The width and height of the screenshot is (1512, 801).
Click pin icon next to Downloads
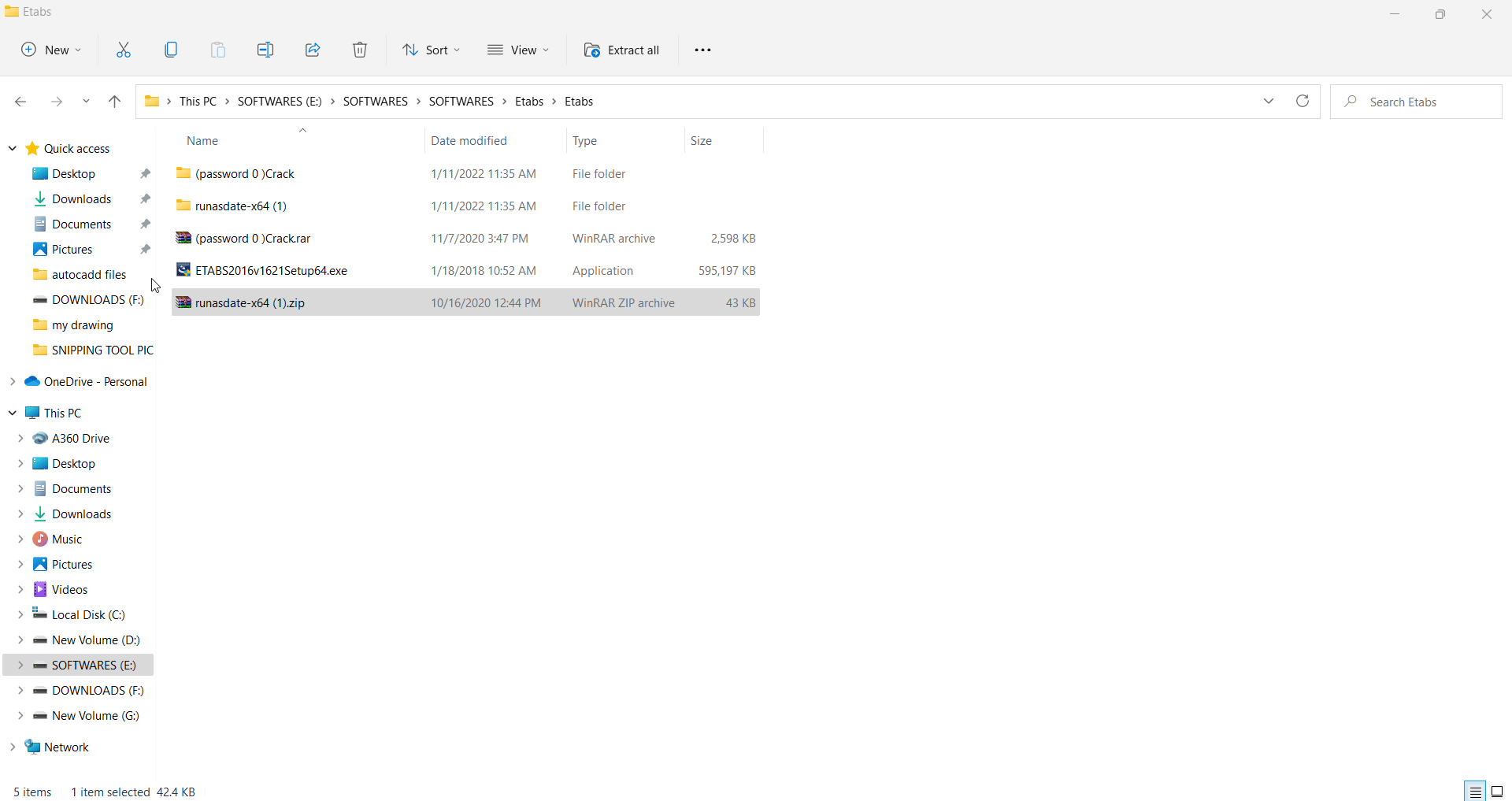tap(145, 198)
